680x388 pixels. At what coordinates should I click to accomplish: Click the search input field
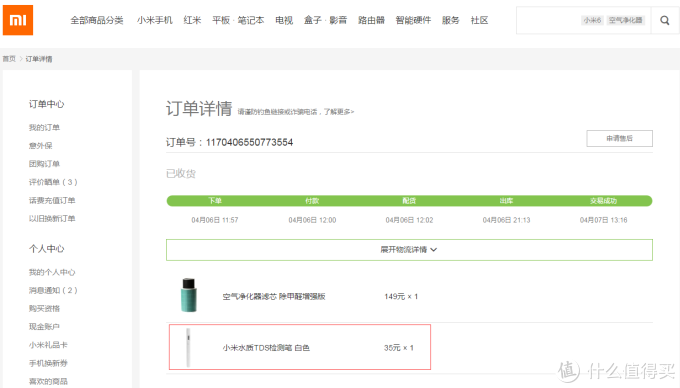point(583,20)
